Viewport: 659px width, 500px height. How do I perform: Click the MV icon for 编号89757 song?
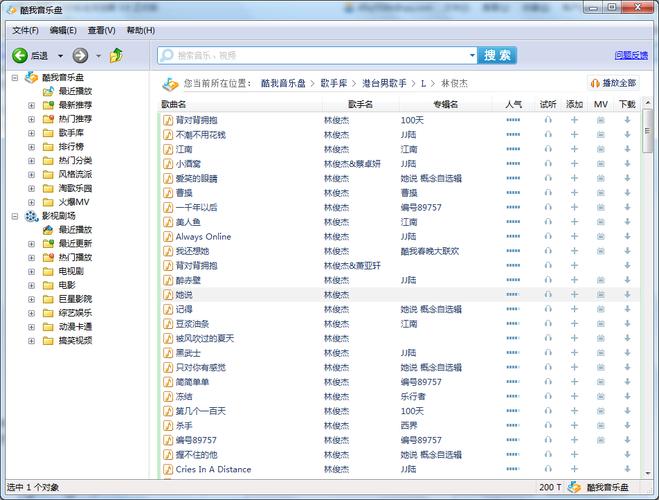coord(601,440)
